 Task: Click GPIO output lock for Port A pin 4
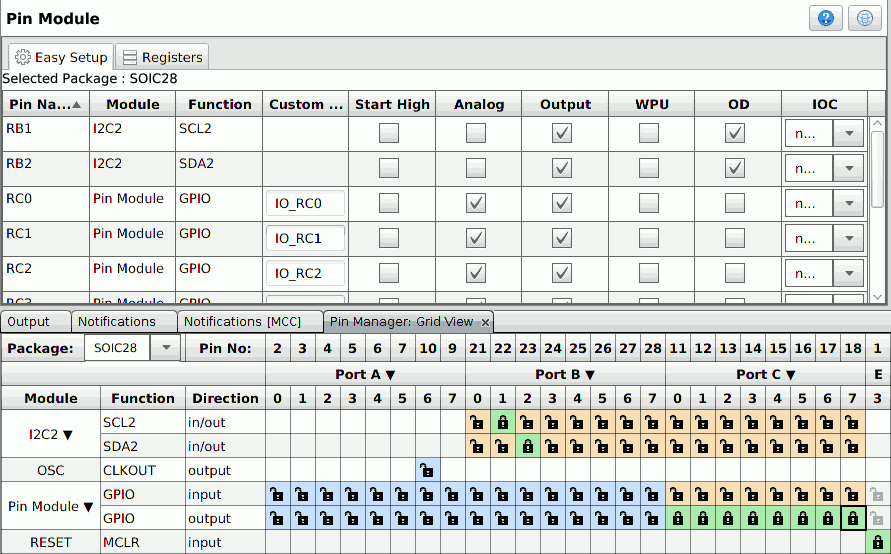tap(377, 518)
